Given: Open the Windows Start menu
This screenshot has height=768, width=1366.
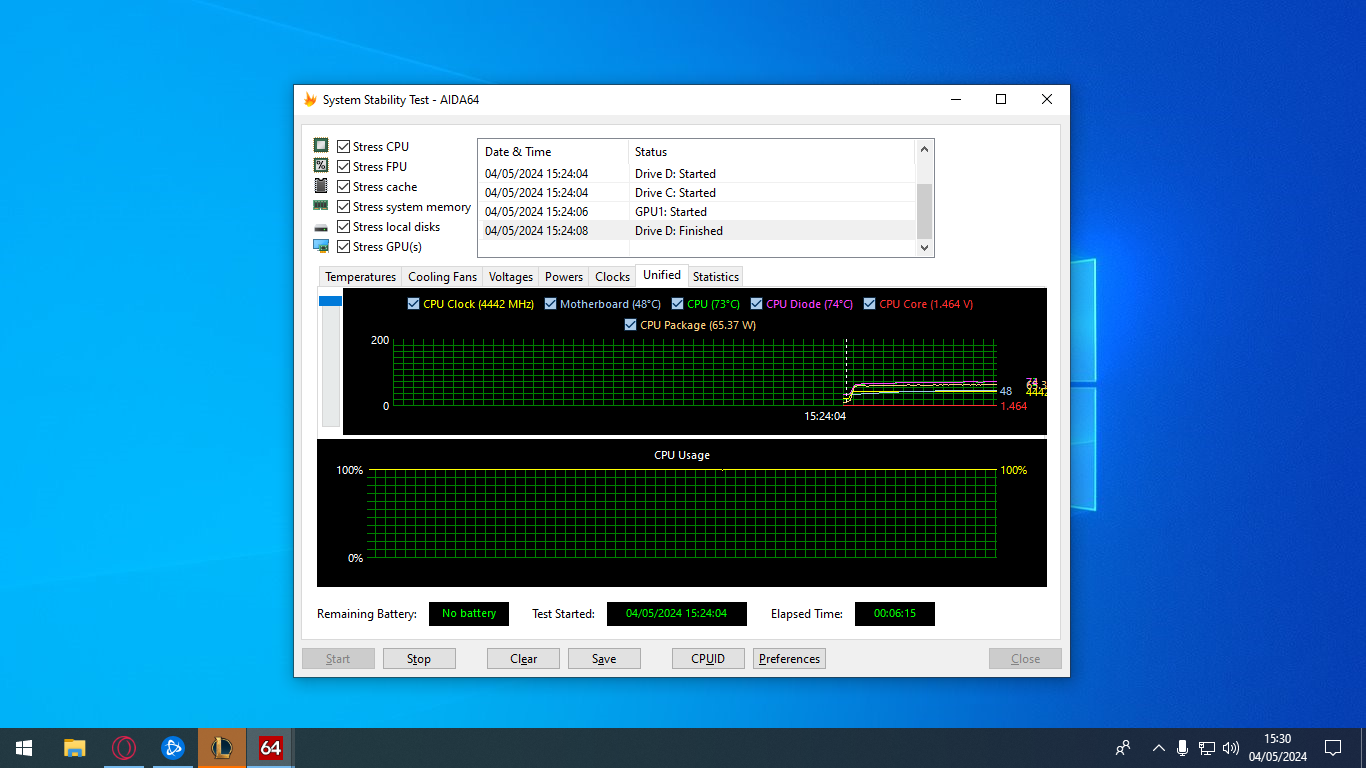Looking at the screenshot, I should click(24, 748).
